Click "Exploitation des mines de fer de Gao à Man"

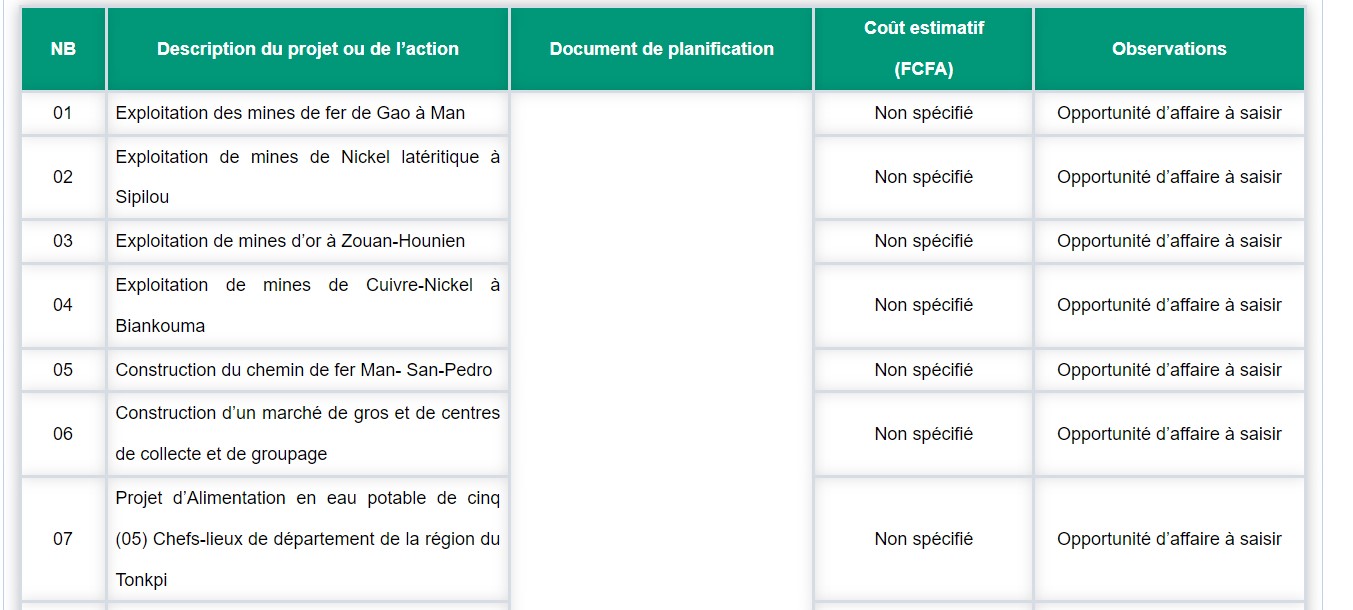point(290,113)
